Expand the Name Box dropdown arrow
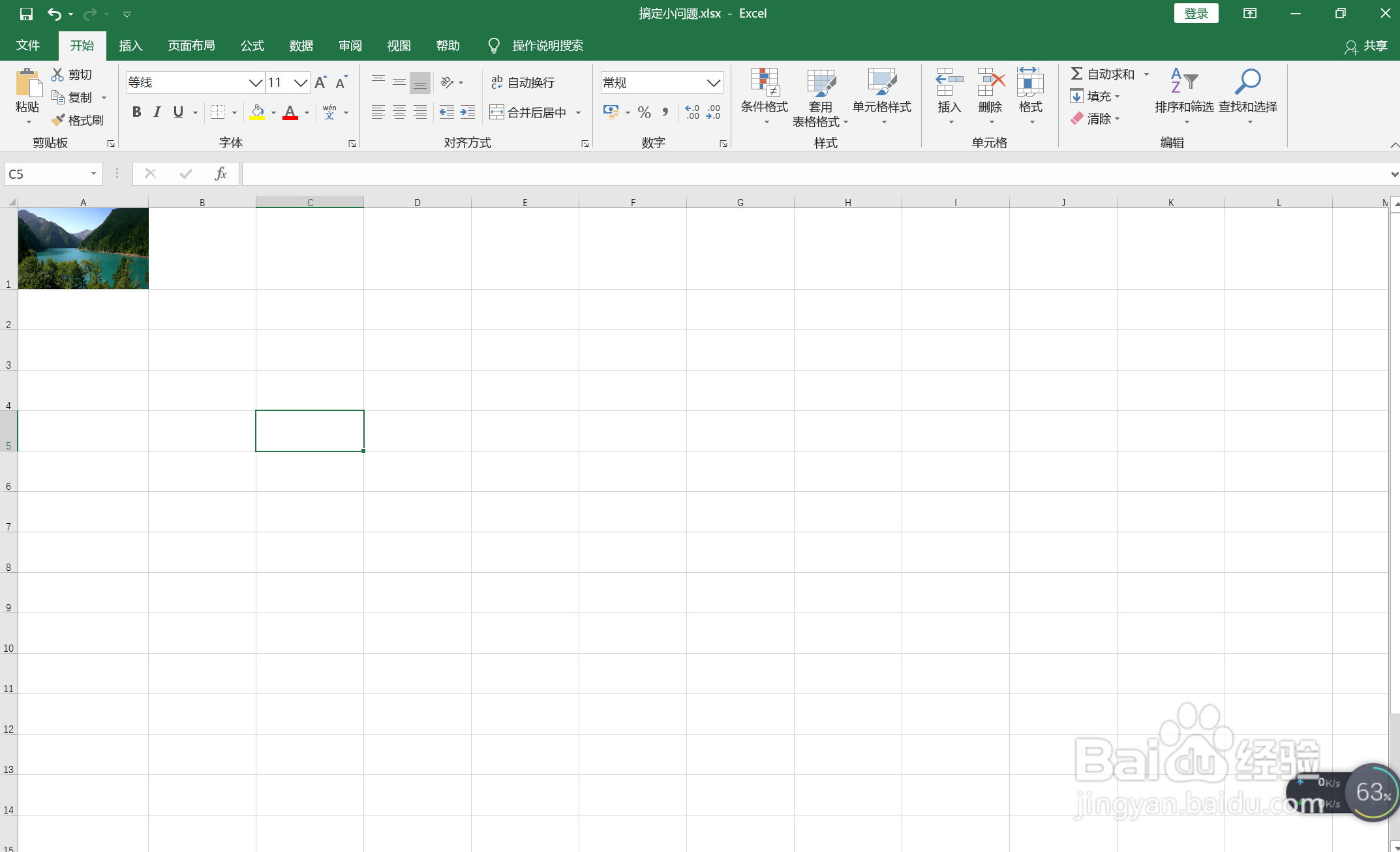 94,174
